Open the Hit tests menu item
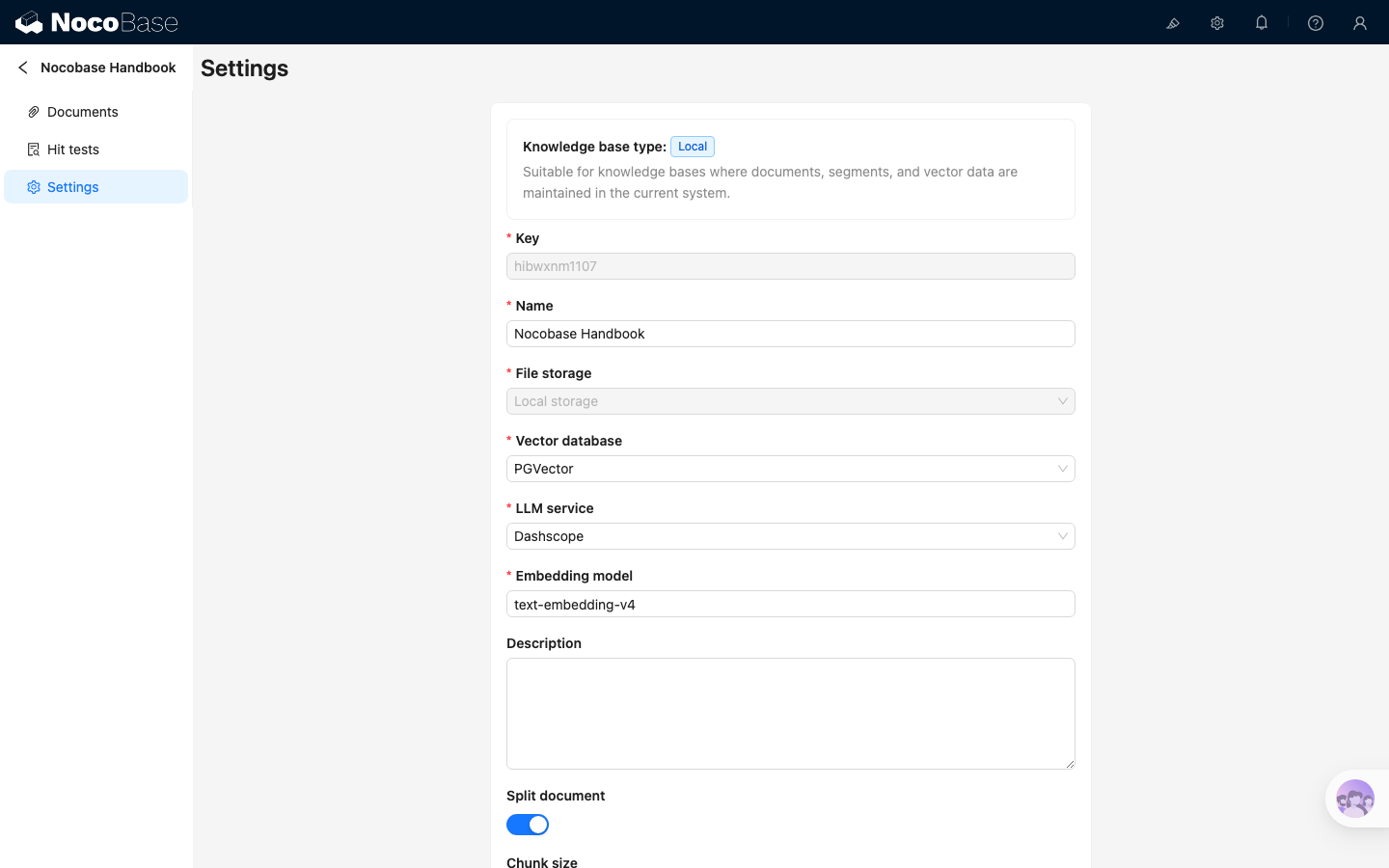The height and width of the screenshot is (868, 1389). 95,149
